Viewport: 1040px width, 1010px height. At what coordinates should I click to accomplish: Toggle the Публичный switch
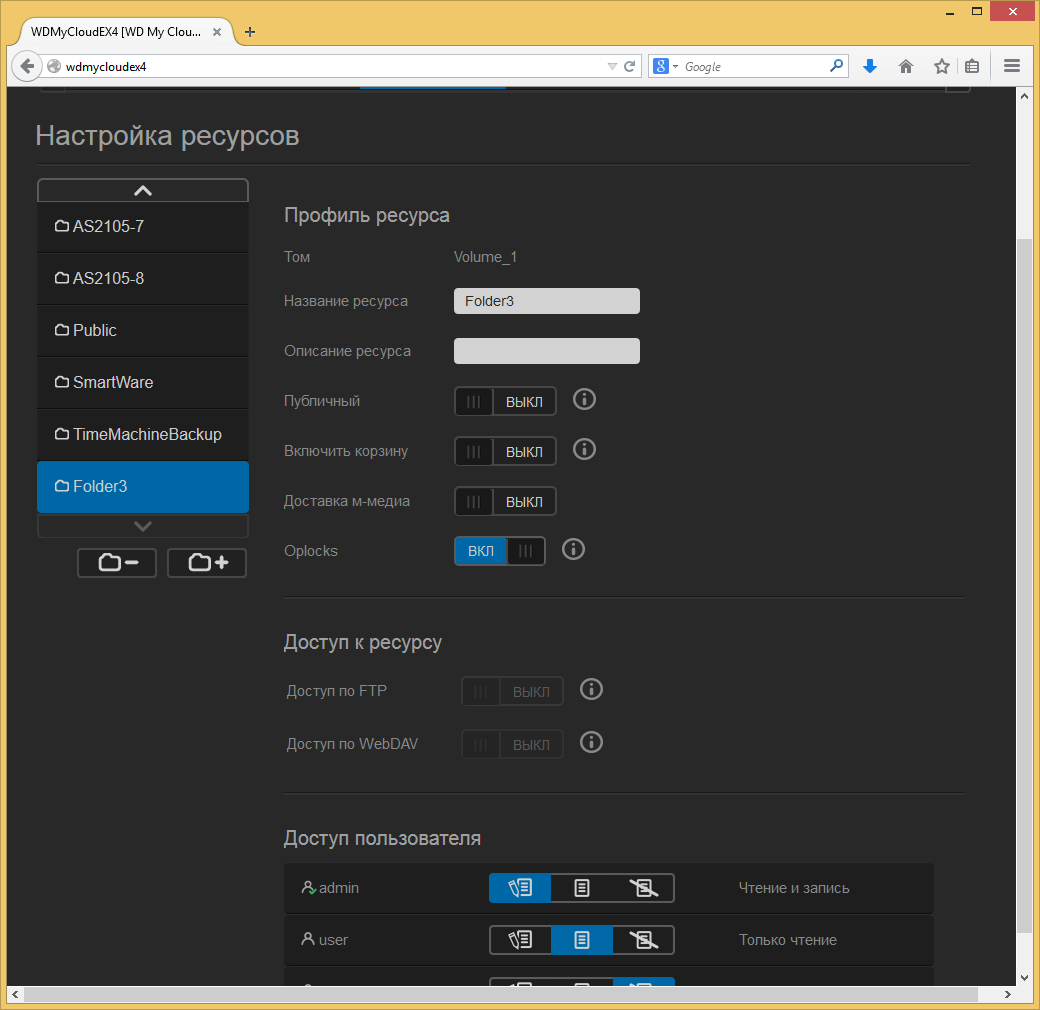505,401
